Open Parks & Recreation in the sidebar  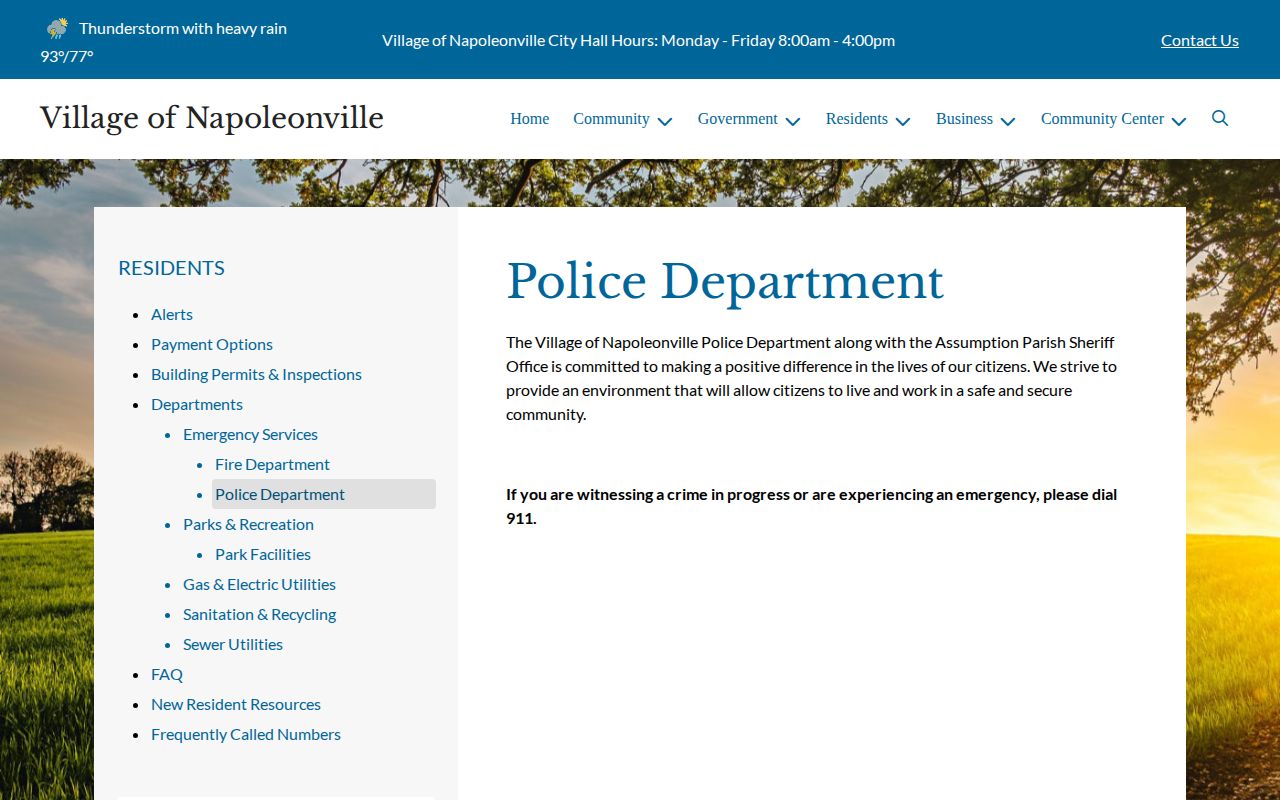click(x=248, y=524)
